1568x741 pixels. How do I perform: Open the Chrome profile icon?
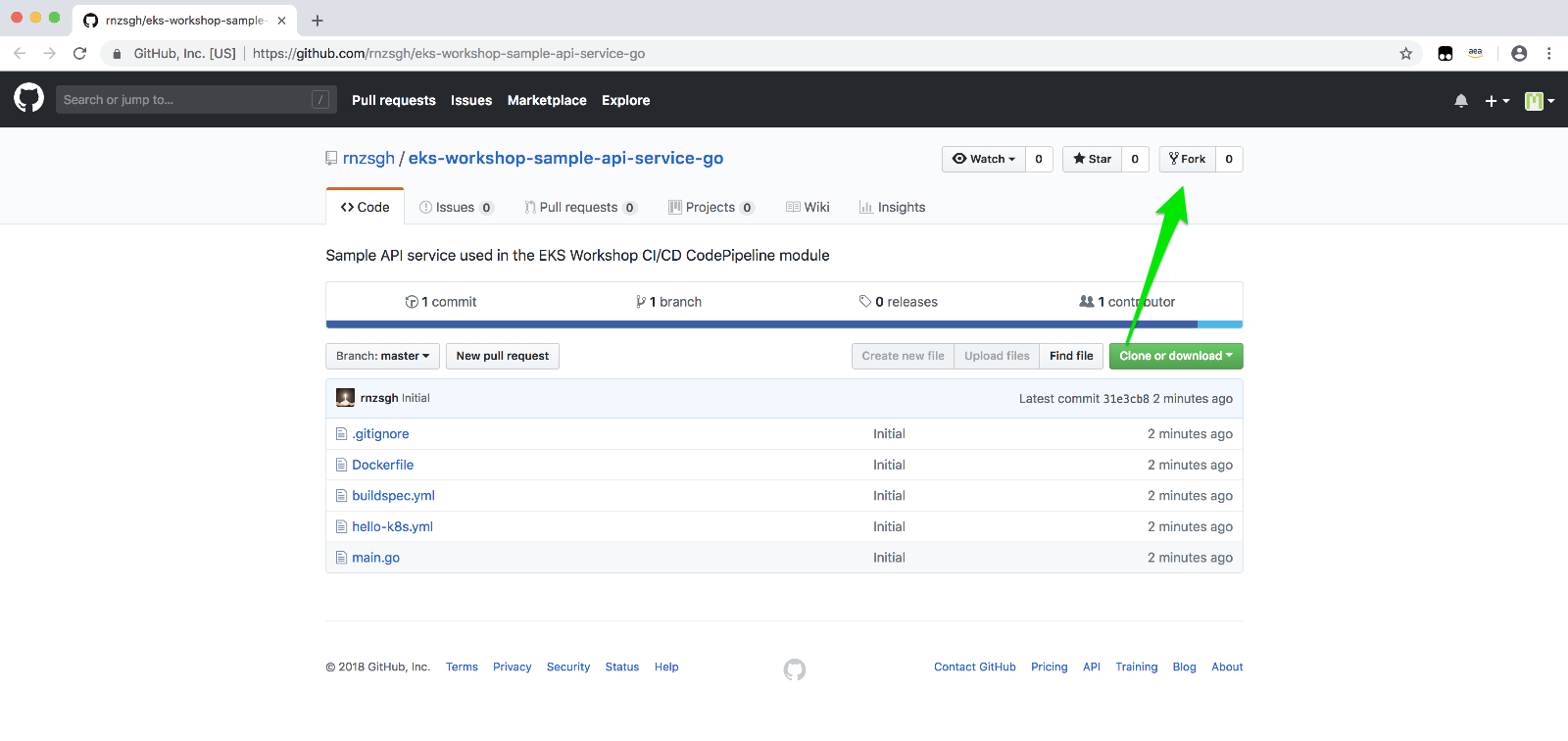1519,54
